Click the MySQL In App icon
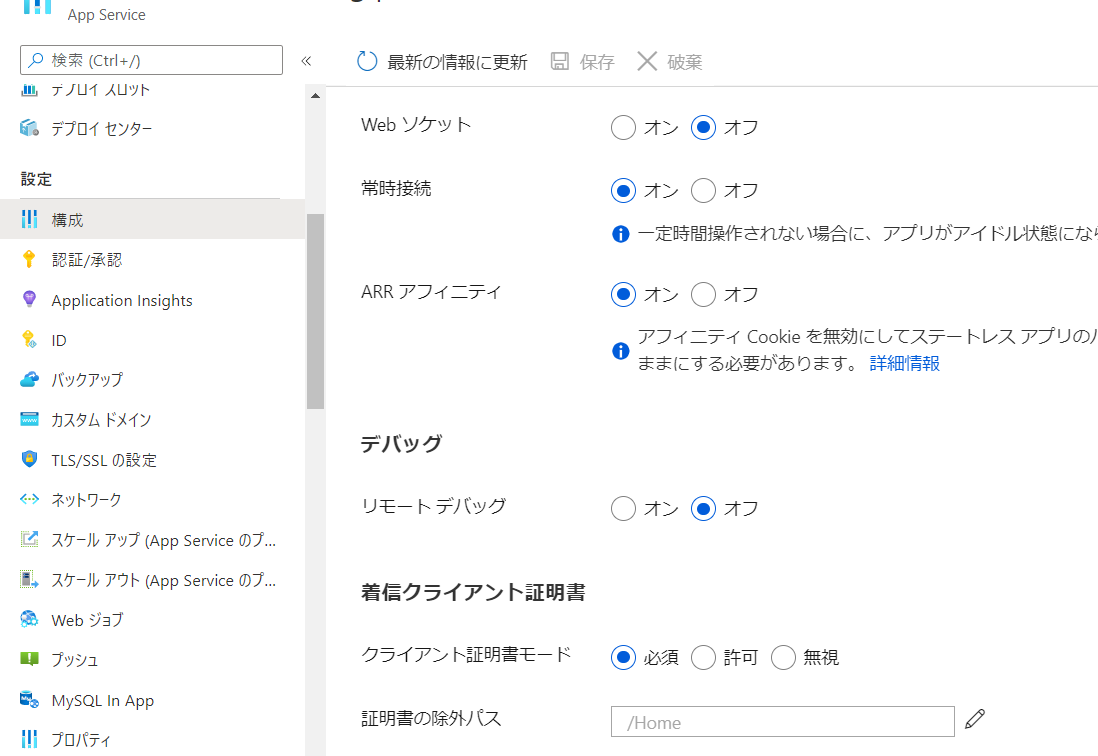This screenshot has width=1098, height=756. pyautogui.click(x=29, y=699)
